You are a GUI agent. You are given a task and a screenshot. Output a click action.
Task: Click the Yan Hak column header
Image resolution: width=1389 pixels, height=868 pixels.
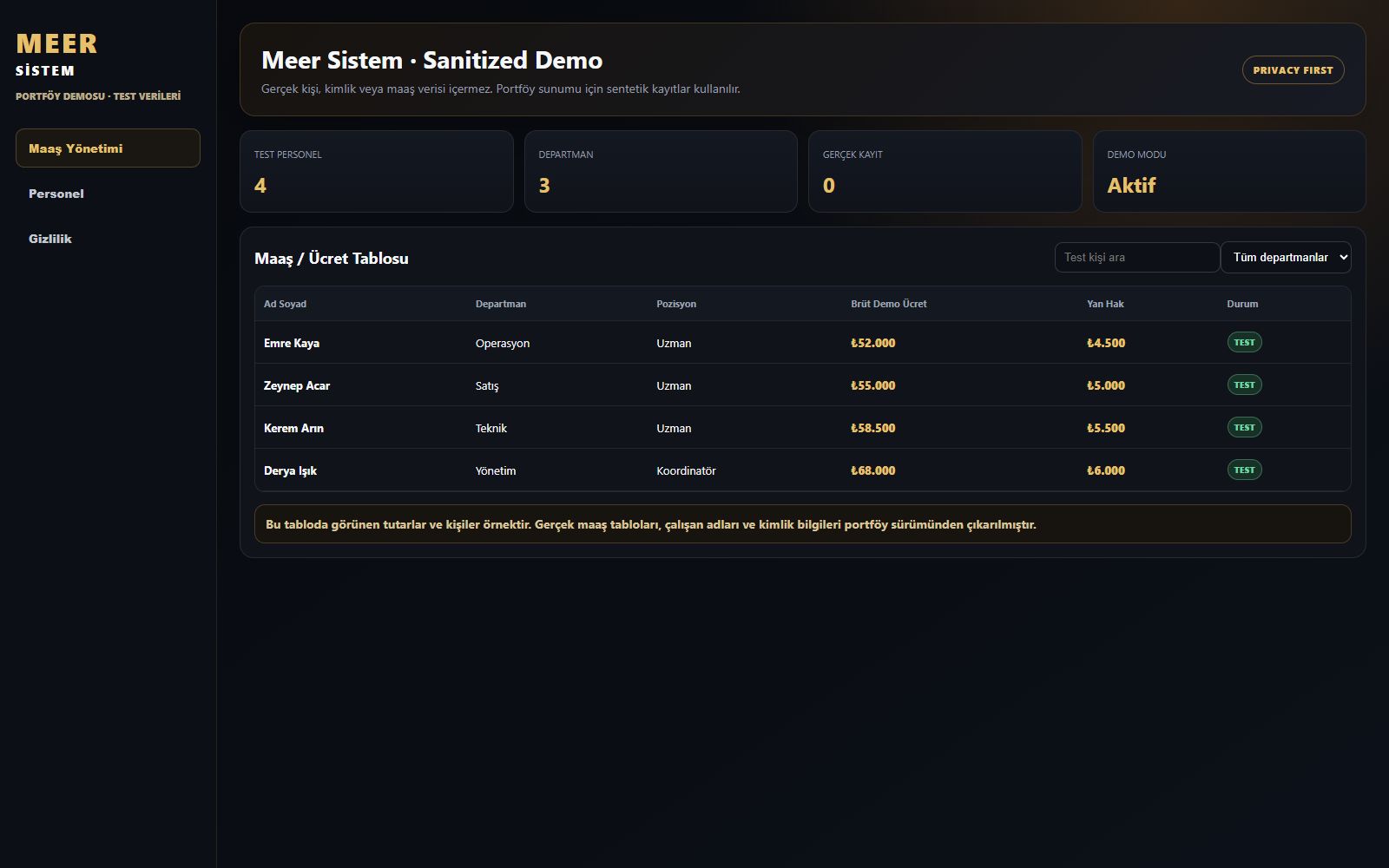coord(1105,304)
